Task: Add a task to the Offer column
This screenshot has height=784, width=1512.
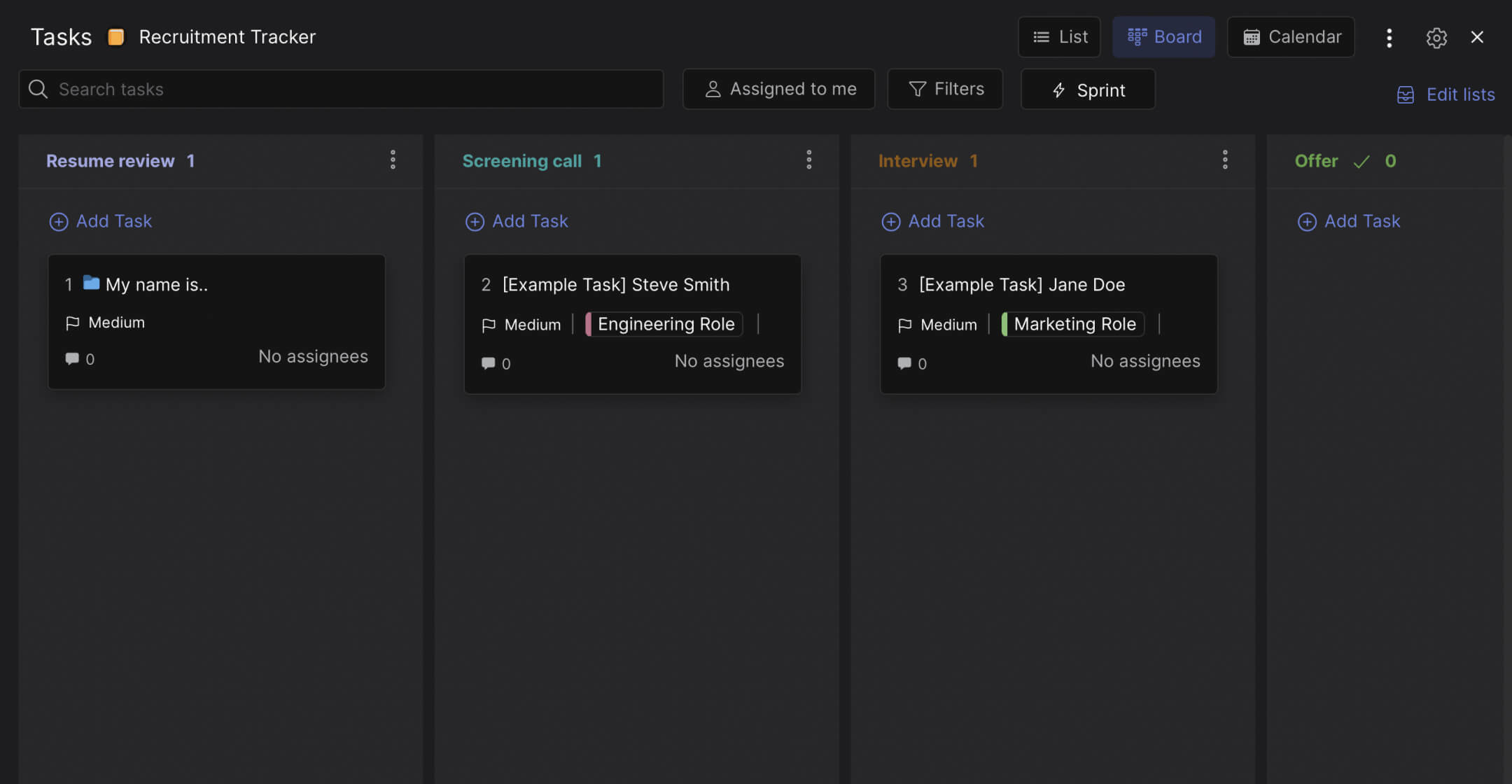Action: [1348, 221]
